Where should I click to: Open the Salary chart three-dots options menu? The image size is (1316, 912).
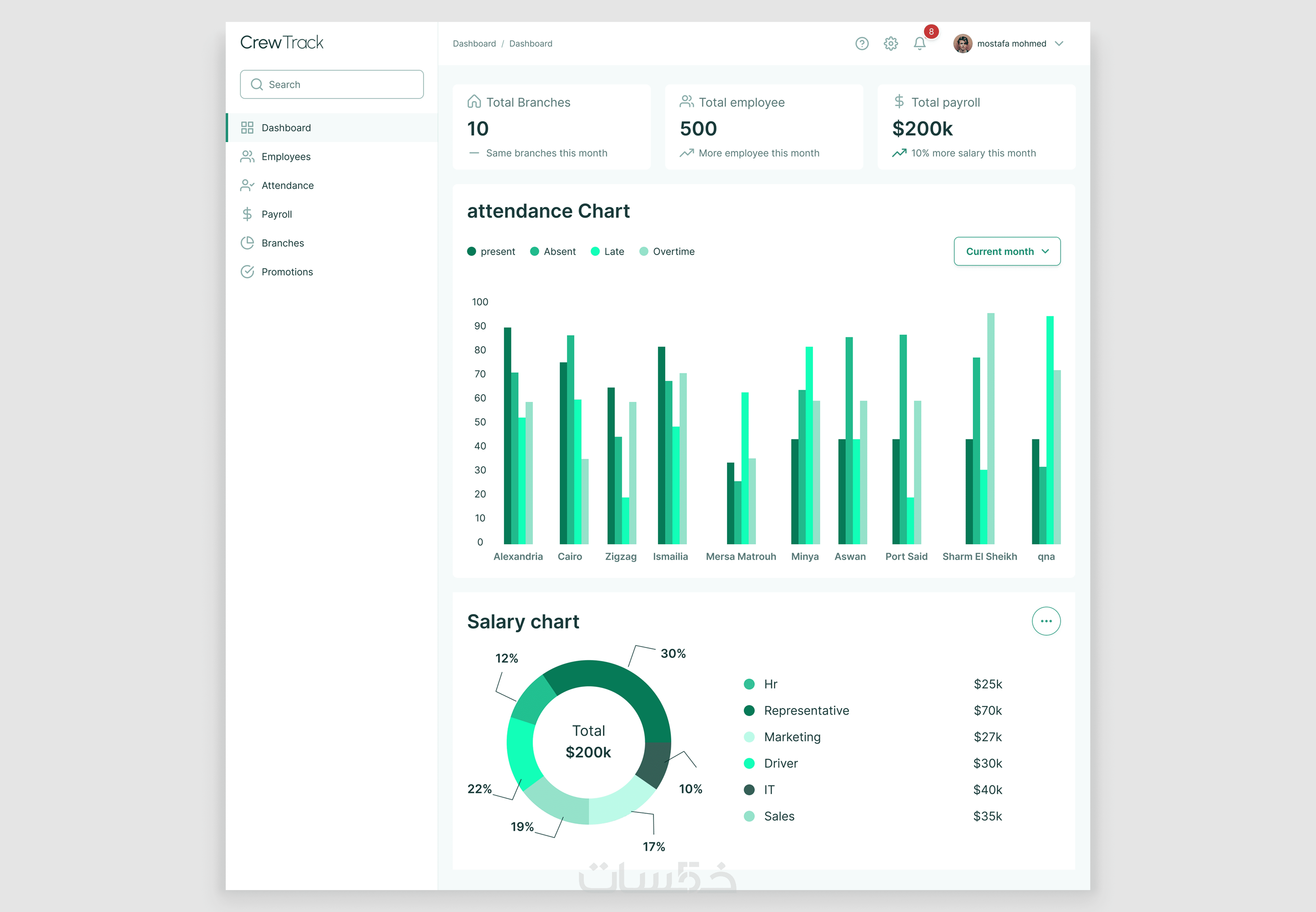tap(1046, 621)
